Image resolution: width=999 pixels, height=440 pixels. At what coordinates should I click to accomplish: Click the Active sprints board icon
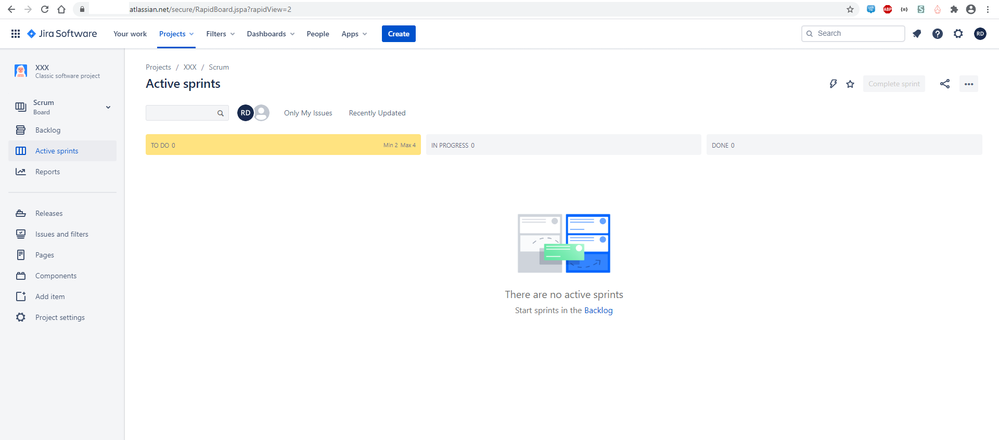pos(21,151)
